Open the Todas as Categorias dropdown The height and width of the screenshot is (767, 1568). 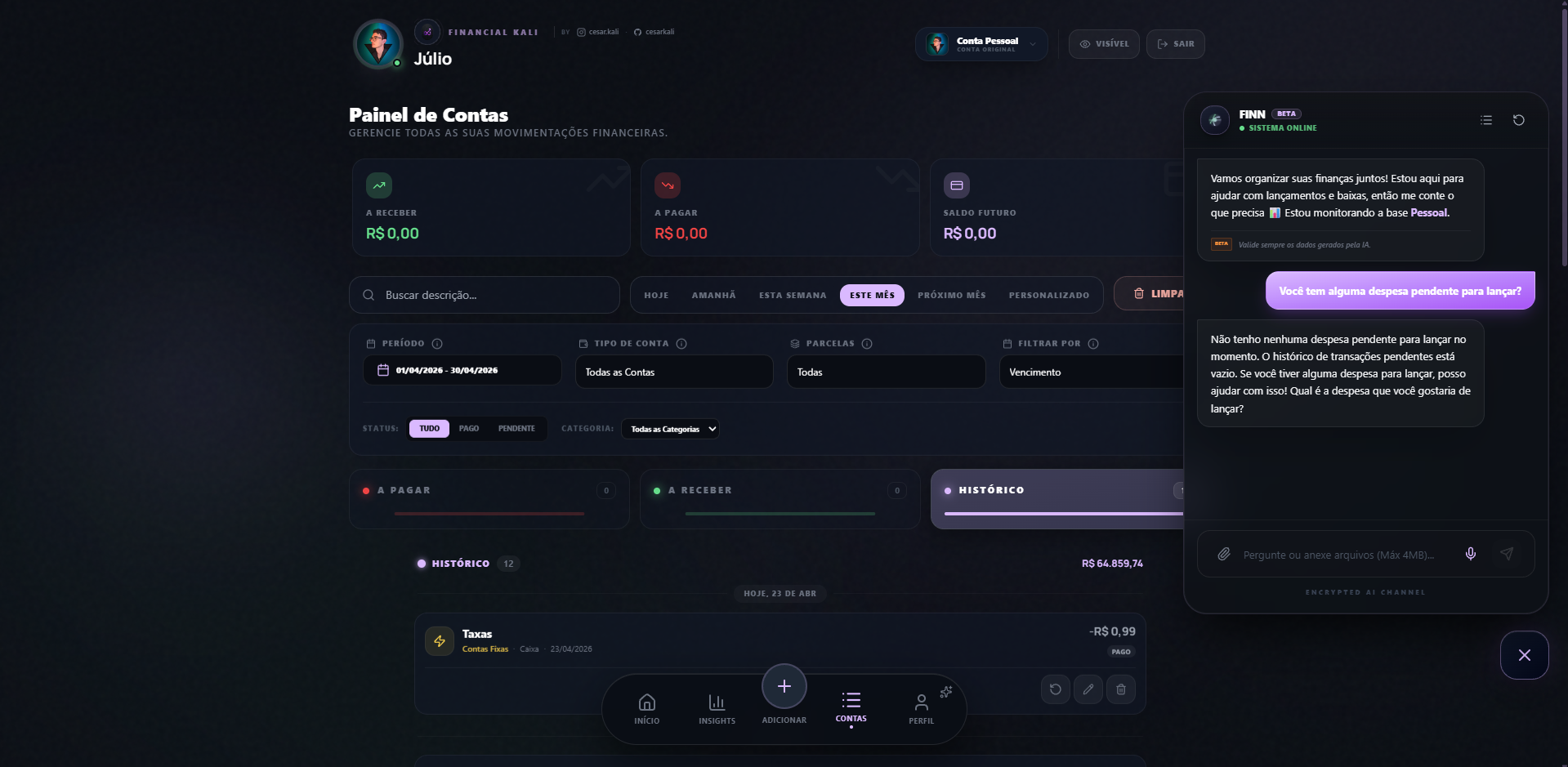670,429
